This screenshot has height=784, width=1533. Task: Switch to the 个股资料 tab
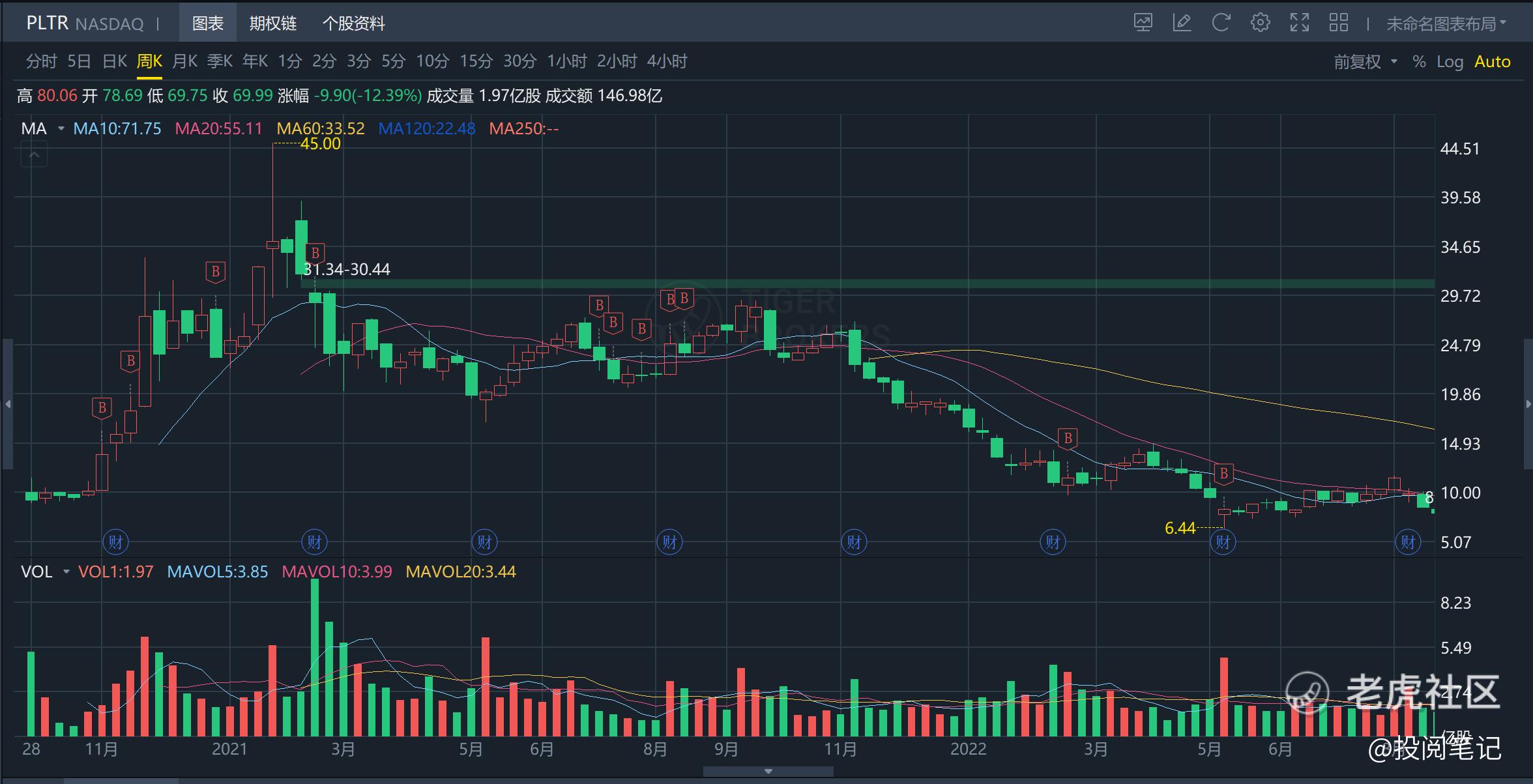[353, 23]
